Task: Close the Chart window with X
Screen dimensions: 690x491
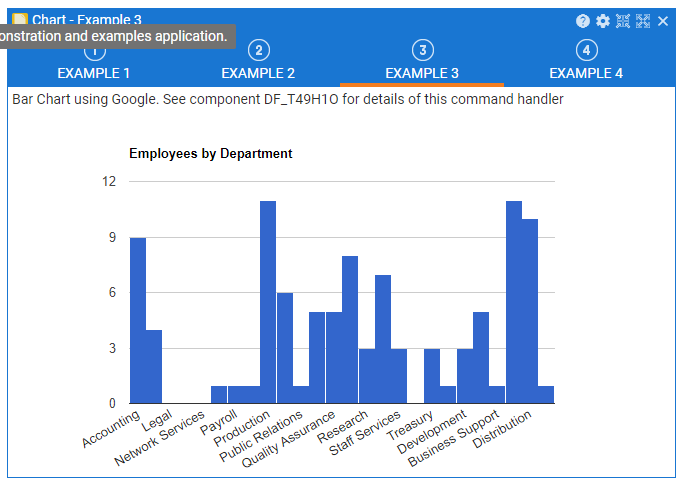Action: [663, 21]
